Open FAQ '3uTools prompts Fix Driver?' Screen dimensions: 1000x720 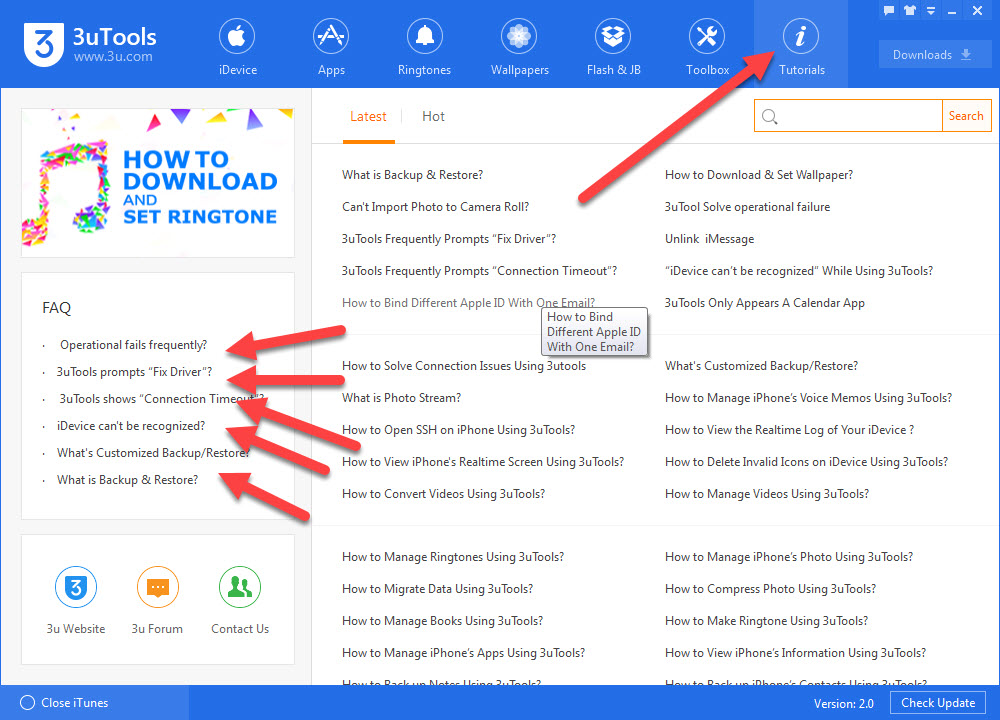click(x=134, y=372)
